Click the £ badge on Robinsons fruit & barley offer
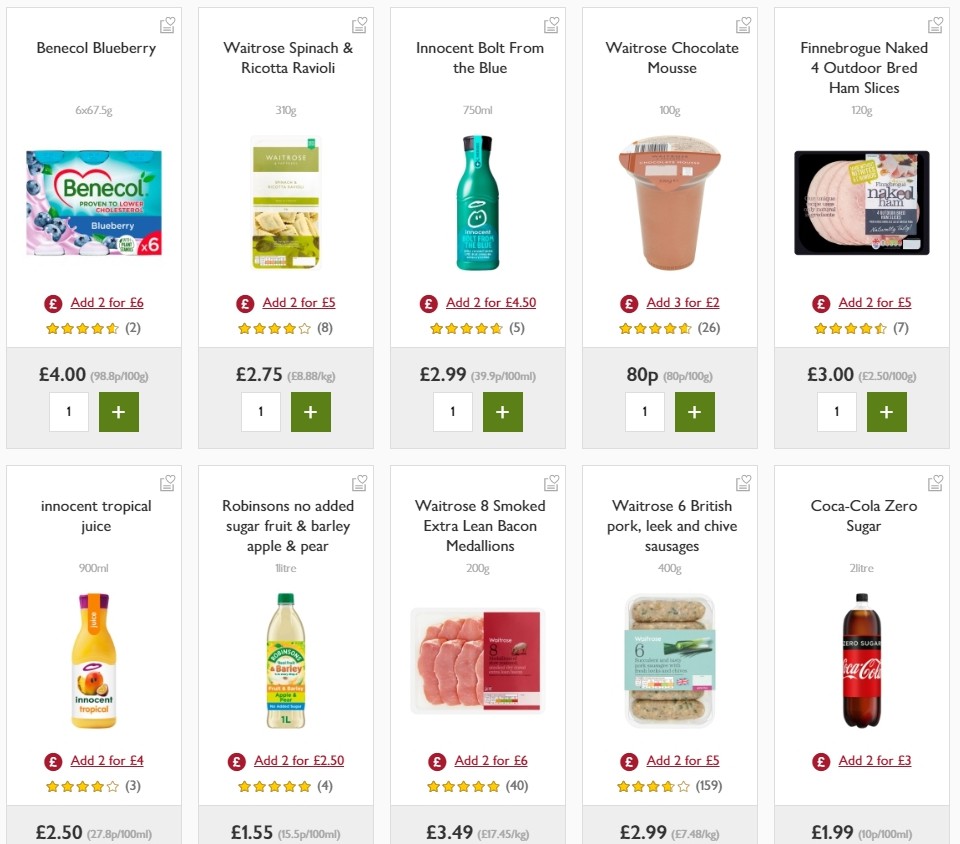 tap(237, 760)
